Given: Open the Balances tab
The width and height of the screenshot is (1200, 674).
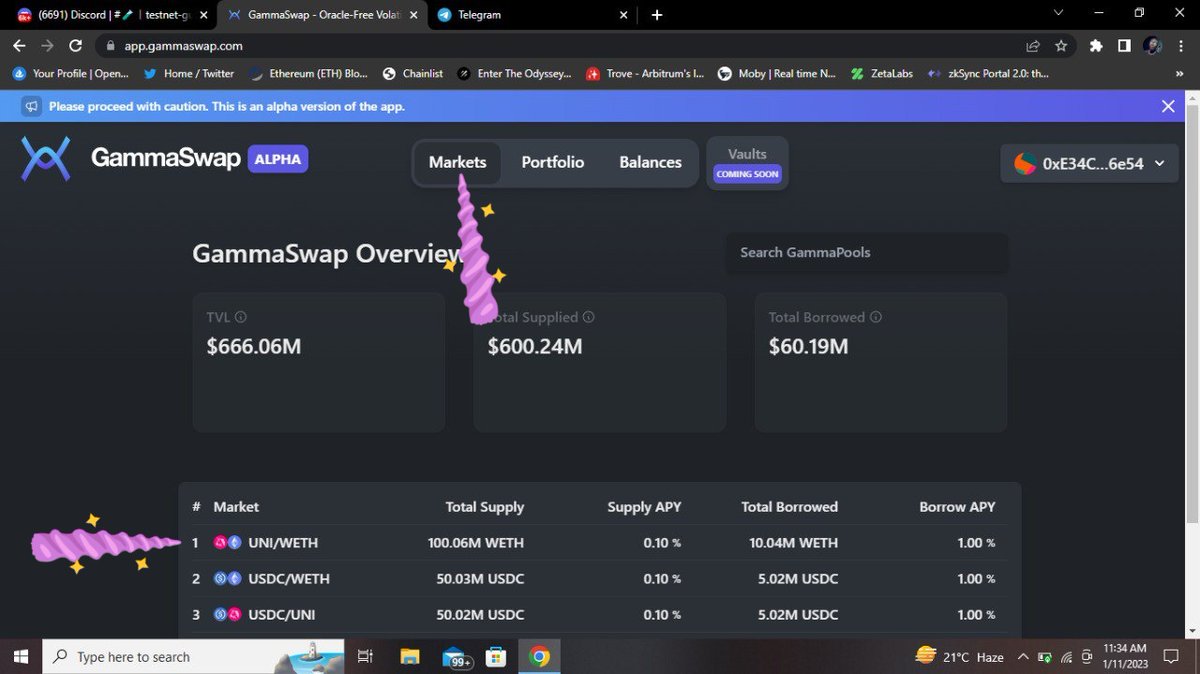Looking at the screenshot, I should pyautogui.click(x=650, y=162).
